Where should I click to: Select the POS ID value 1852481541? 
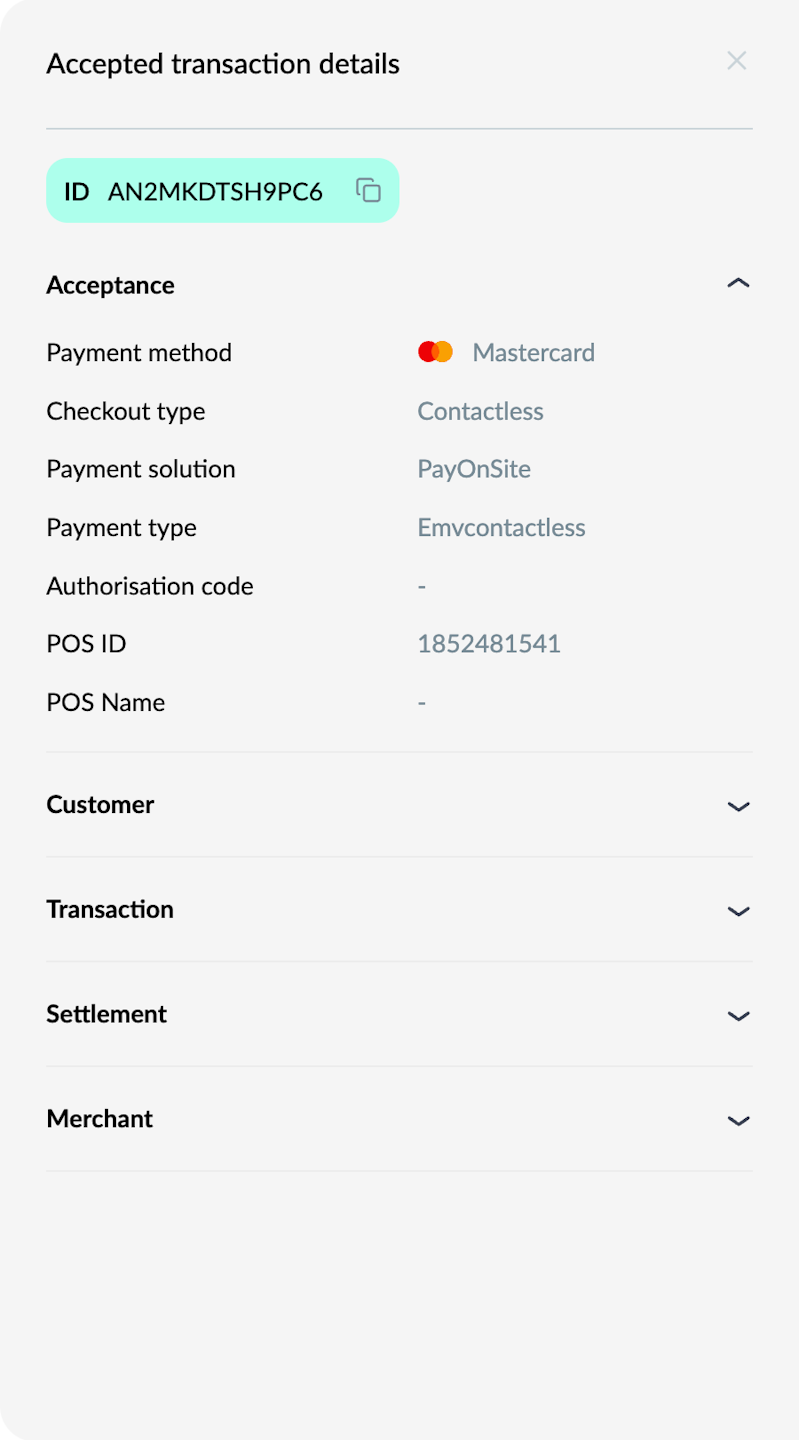tap(489, 644)
